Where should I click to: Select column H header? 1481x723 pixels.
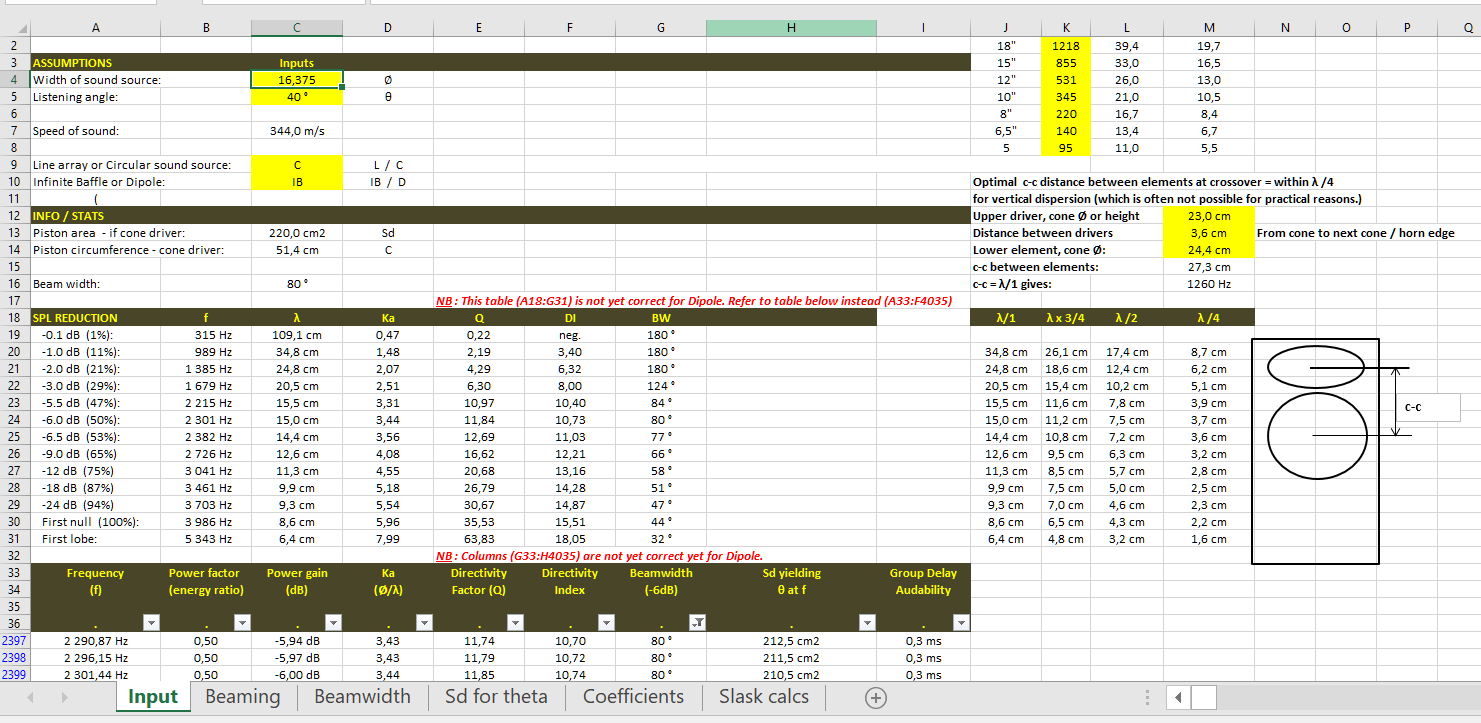coord(791,29)
